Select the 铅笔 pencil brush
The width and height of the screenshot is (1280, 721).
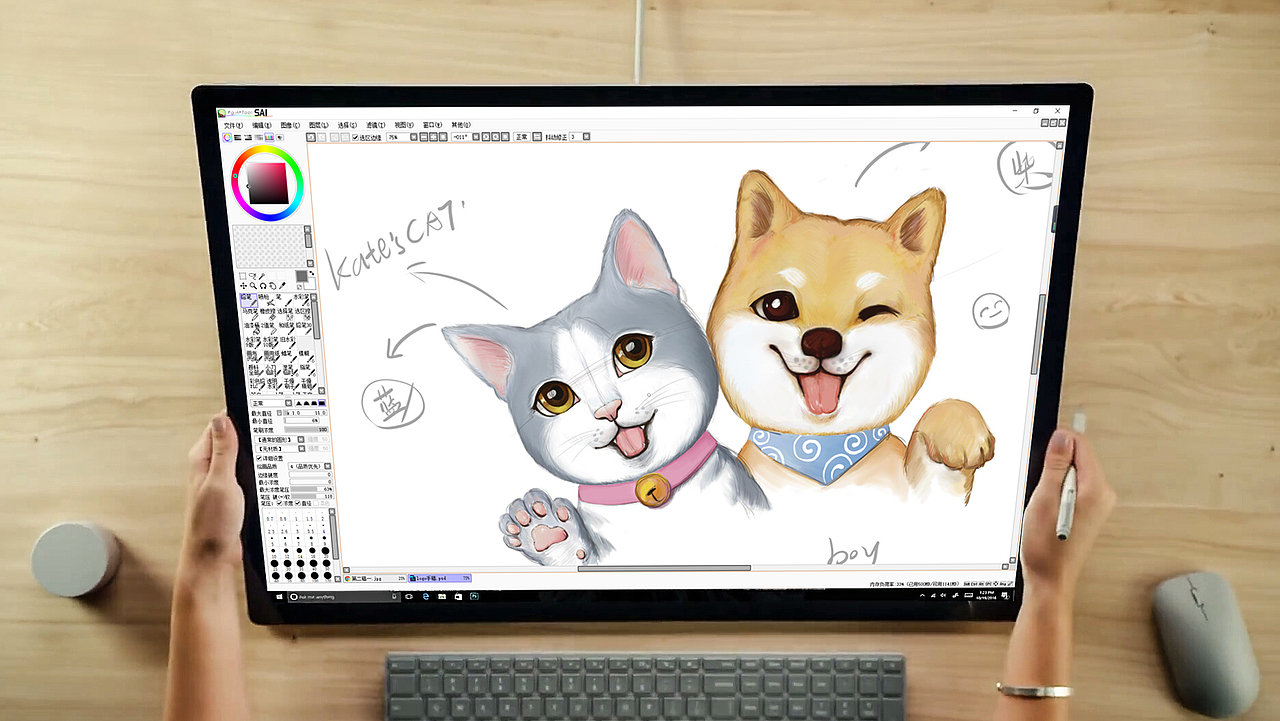coord(248,300)
